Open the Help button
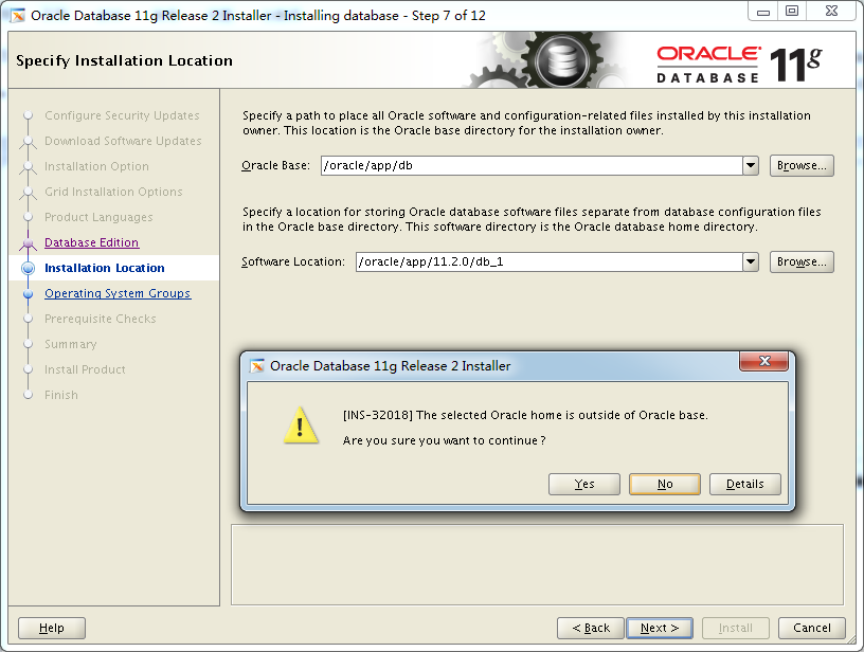The image size is (864, 653). (x=52, y=628)
